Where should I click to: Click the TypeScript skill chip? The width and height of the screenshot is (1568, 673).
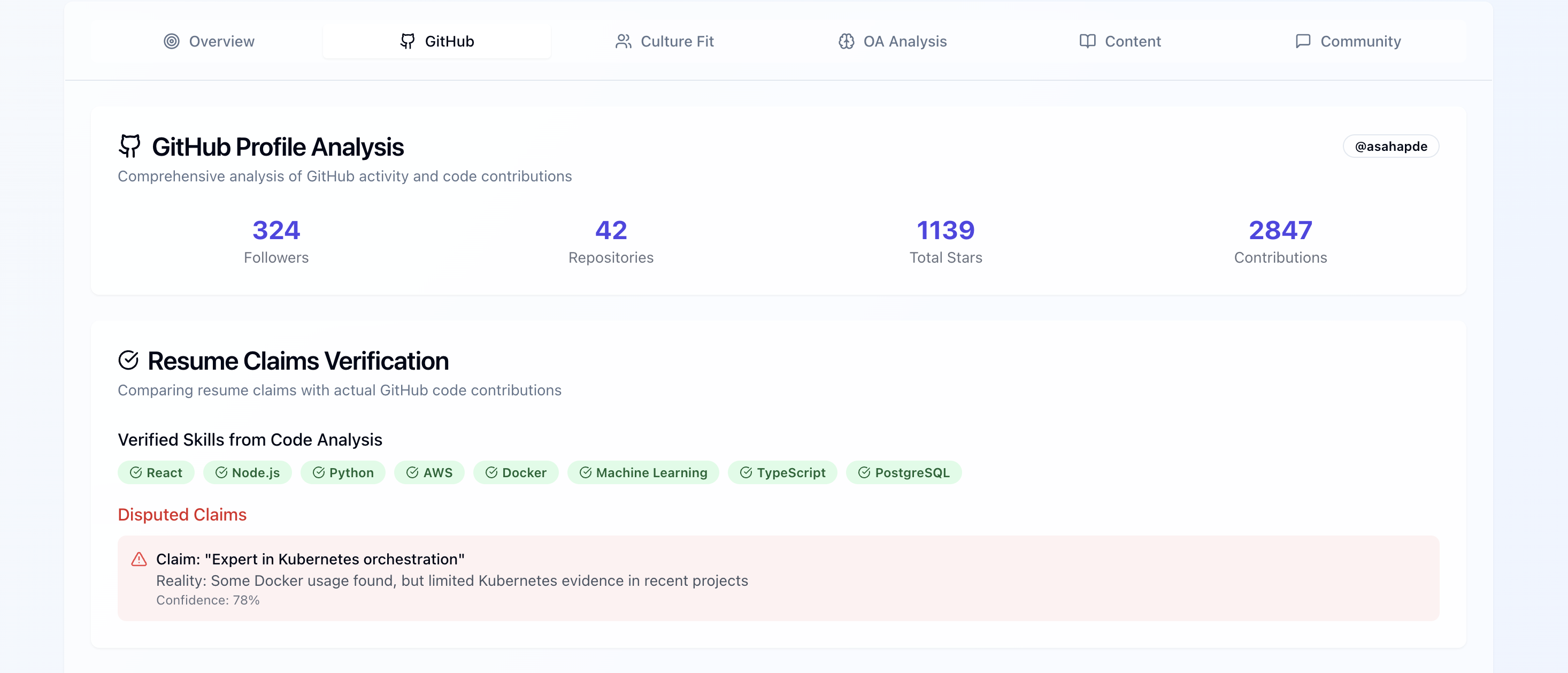point(782,472)
